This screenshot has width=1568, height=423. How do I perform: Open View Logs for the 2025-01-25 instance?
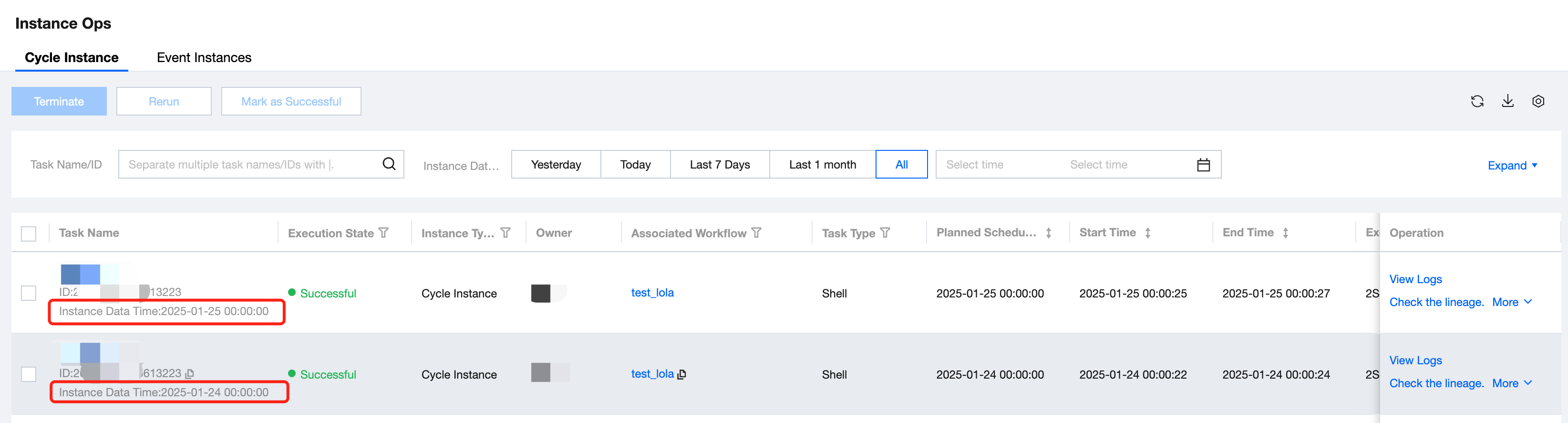(x=1415, y=279)
